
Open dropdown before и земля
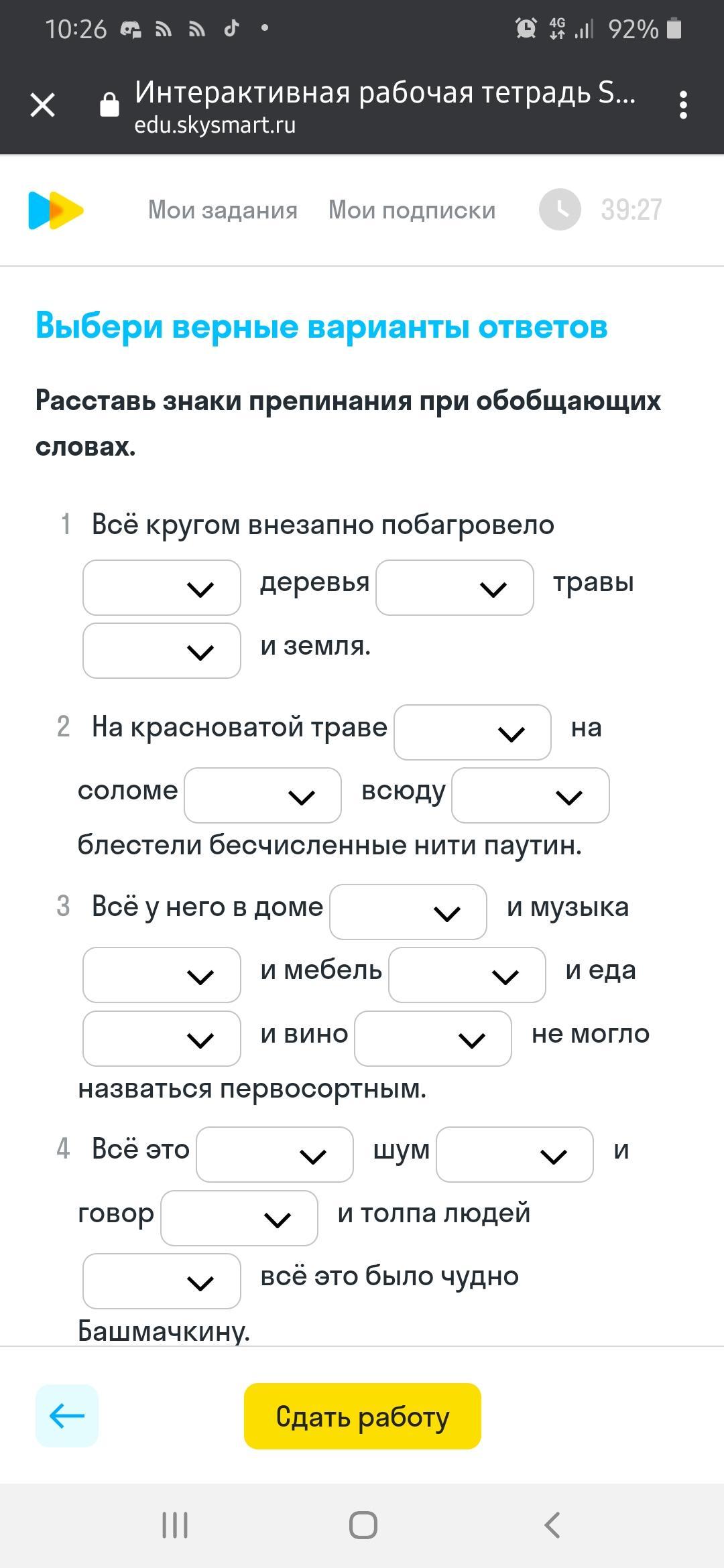(x=162, y=651)
